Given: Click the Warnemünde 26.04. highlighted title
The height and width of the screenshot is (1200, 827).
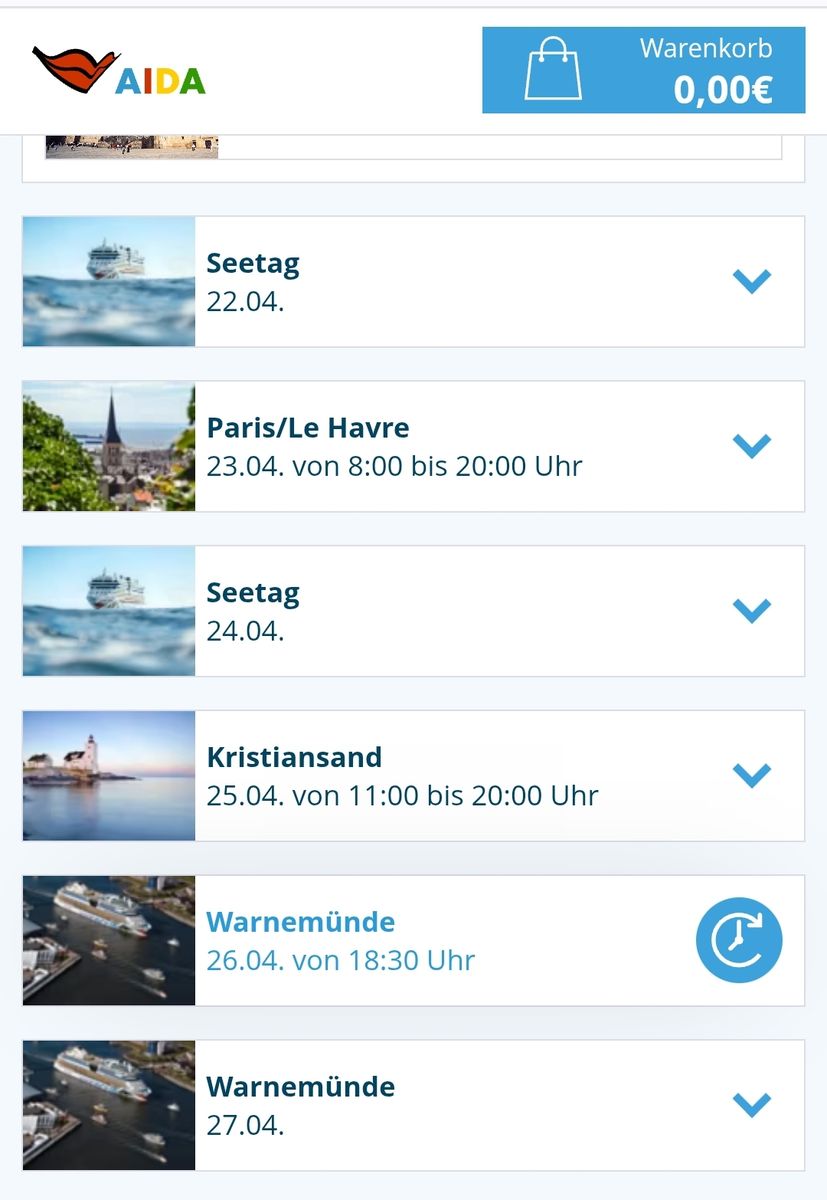Looking at the screenshot, I should [300, 922].
